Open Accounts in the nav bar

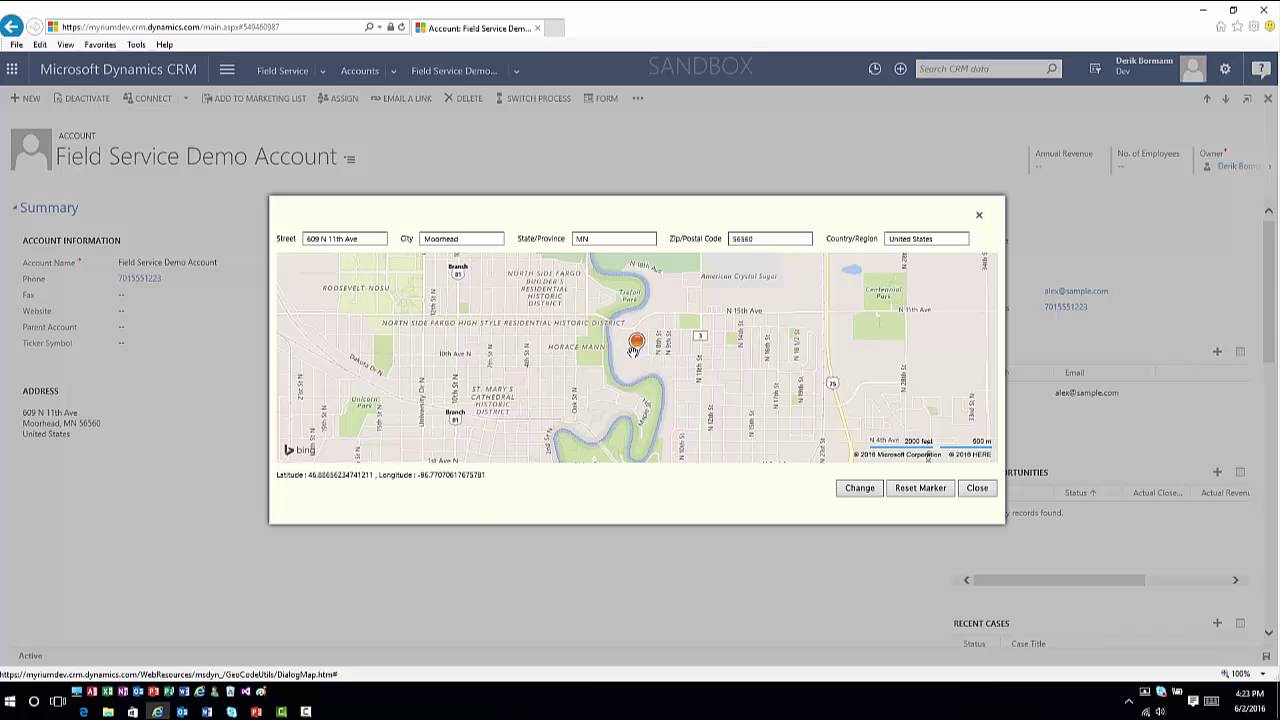pos(359,71)
